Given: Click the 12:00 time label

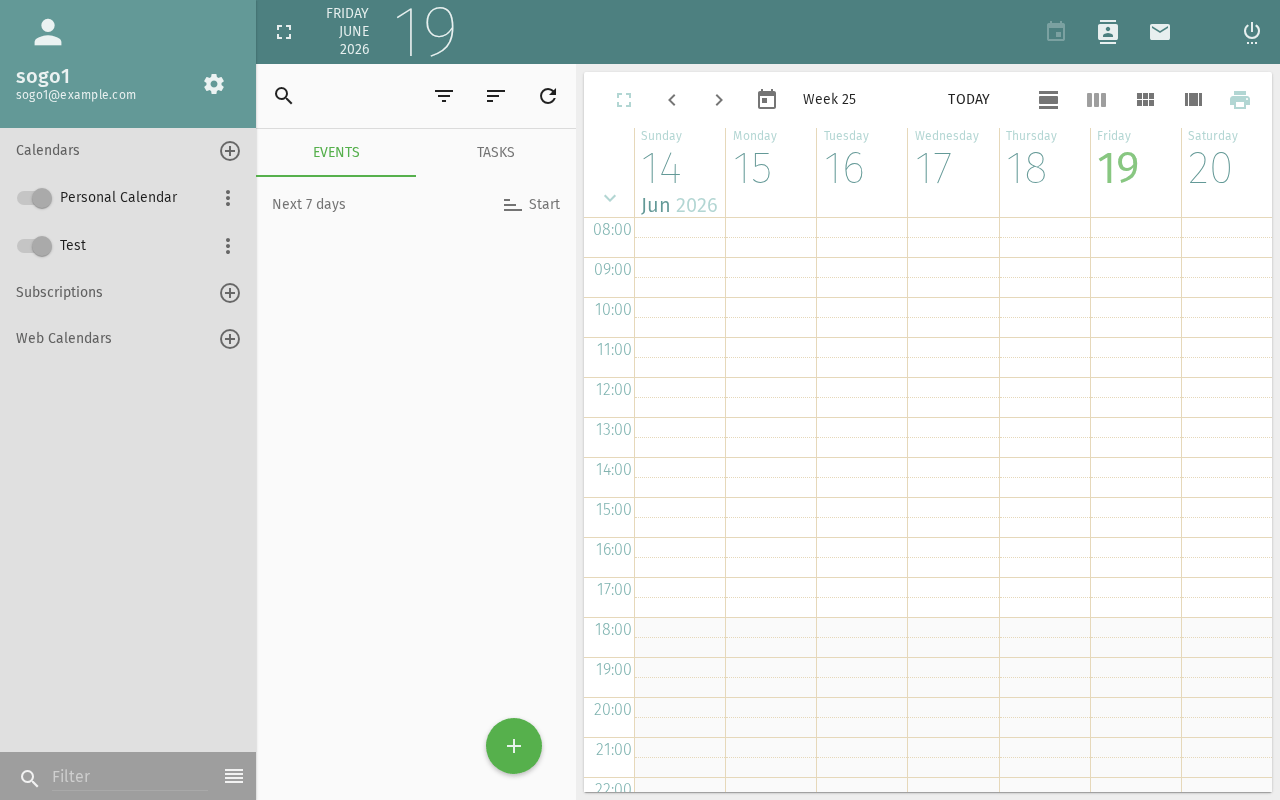Looking at the screenshot, I should (x=614, y=390).
